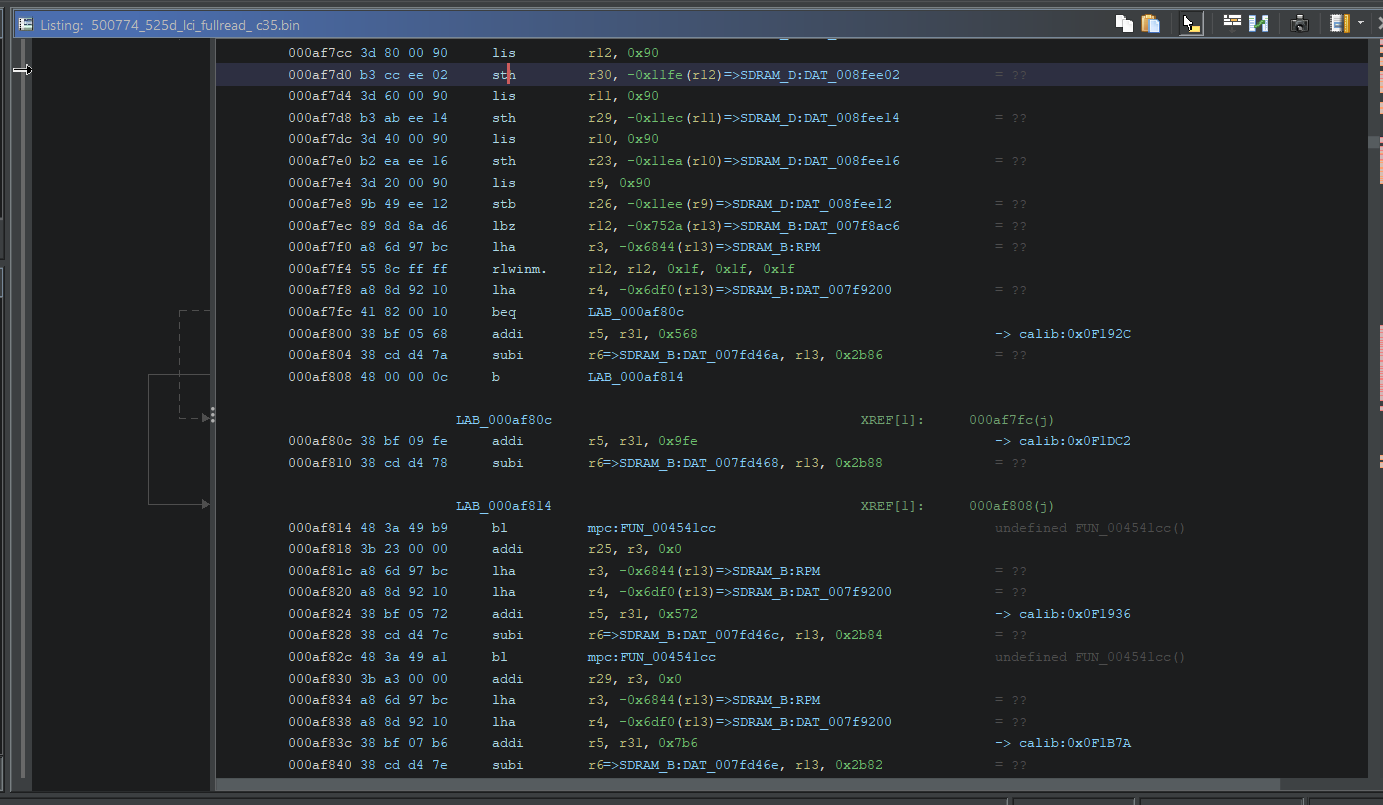
Task: Open the Listing field format editor
Action: pyautogui.click(x=1232, y=24)
